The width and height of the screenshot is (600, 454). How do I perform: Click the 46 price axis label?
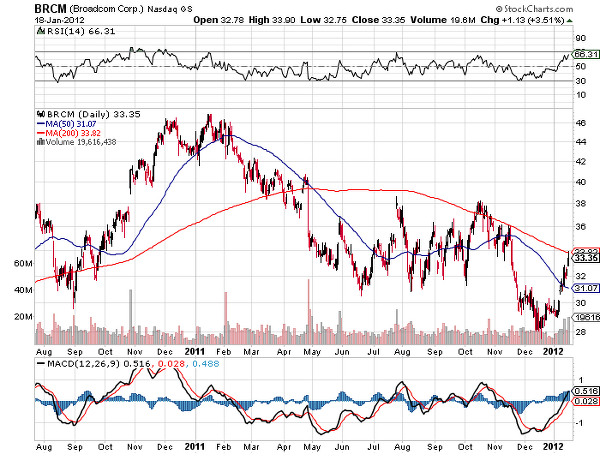tap(580, 122)
